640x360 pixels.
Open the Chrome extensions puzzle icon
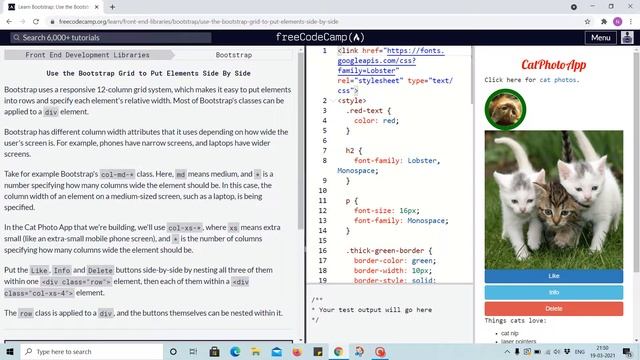coord(604,22)
